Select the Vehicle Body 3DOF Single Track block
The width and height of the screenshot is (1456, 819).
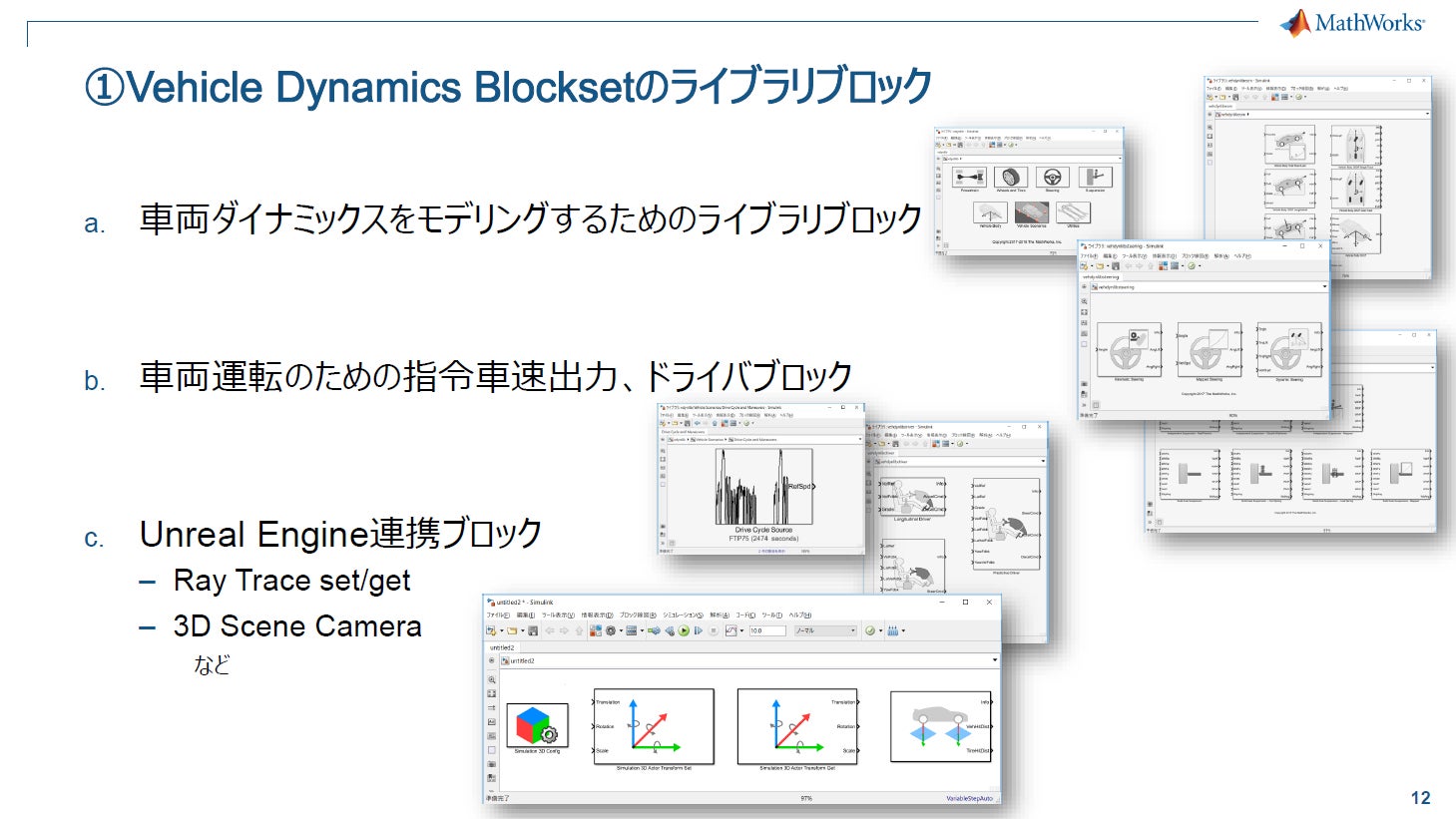tap(1356, 145)
